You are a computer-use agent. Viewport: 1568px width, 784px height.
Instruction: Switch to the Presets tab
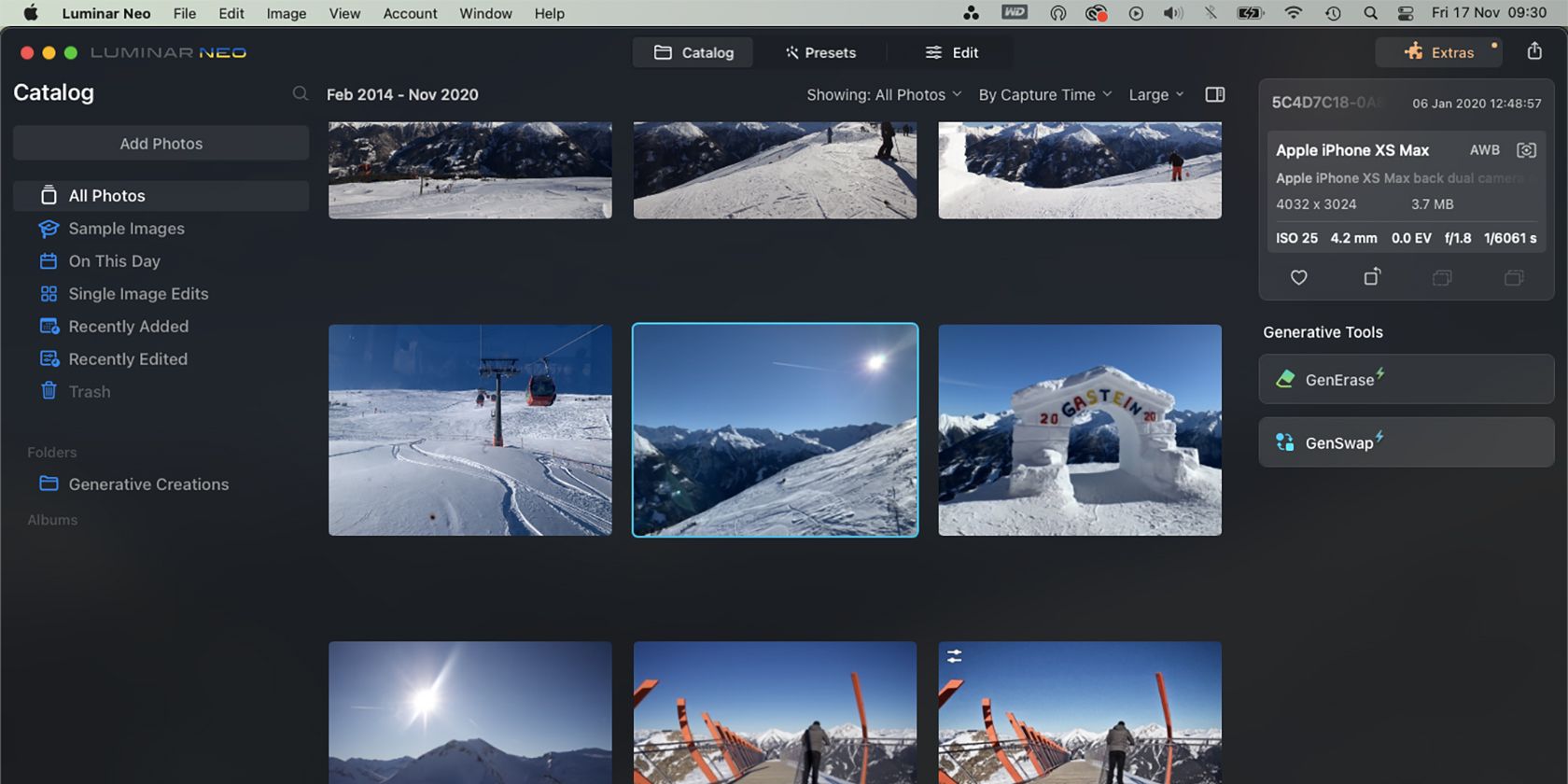click(820, 52)
